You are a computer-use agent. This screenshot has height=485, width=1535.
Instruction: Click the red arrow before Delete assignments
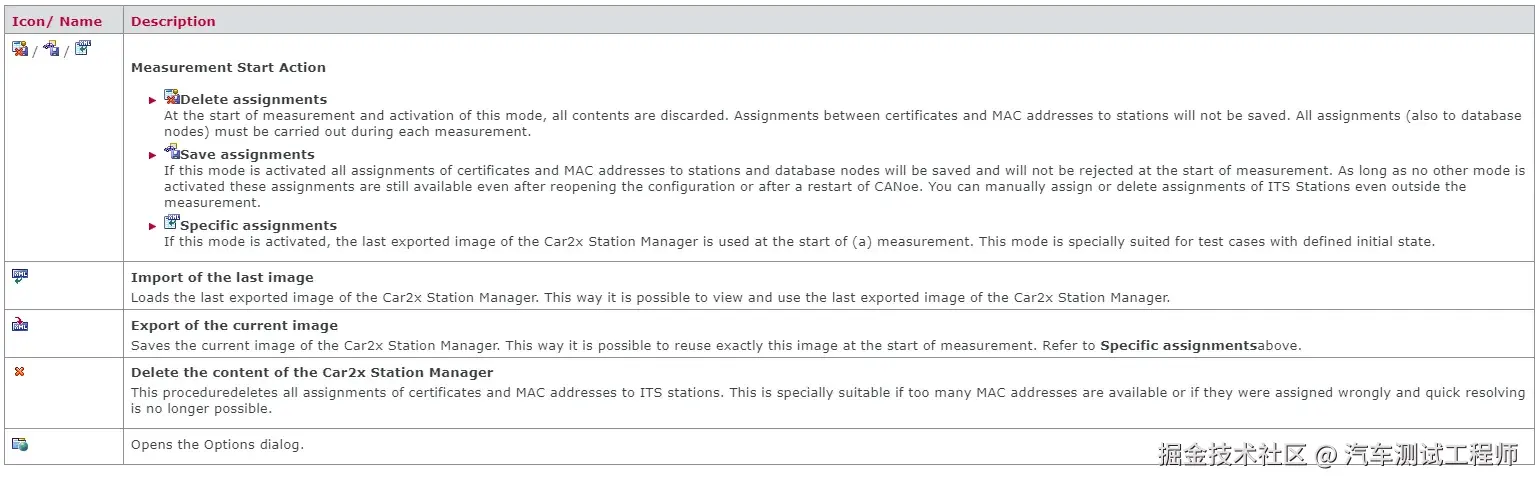[x=153, y=100]
